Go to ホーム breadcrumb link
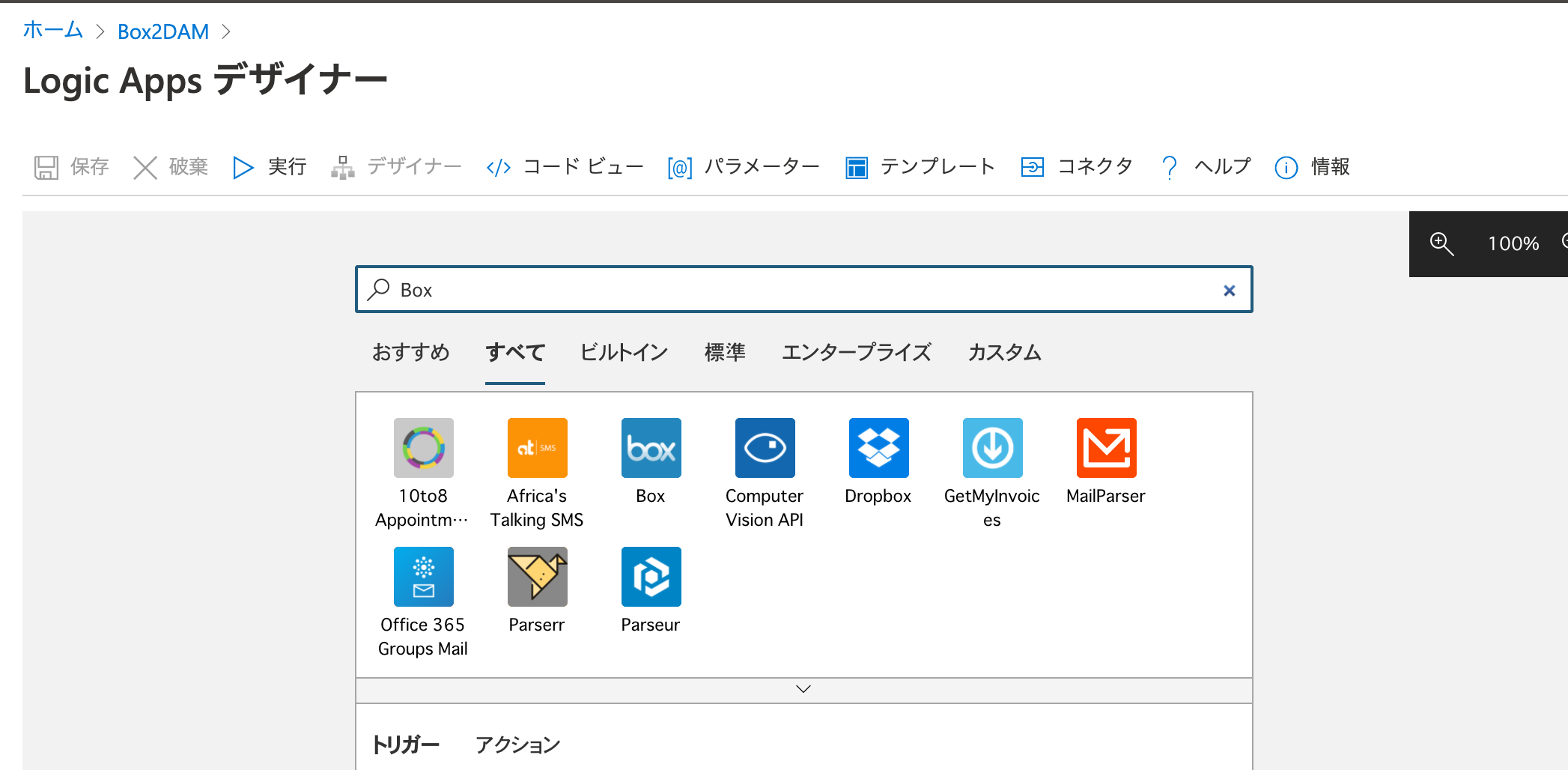The image size is (1568, 770). [x=52, y=31]
